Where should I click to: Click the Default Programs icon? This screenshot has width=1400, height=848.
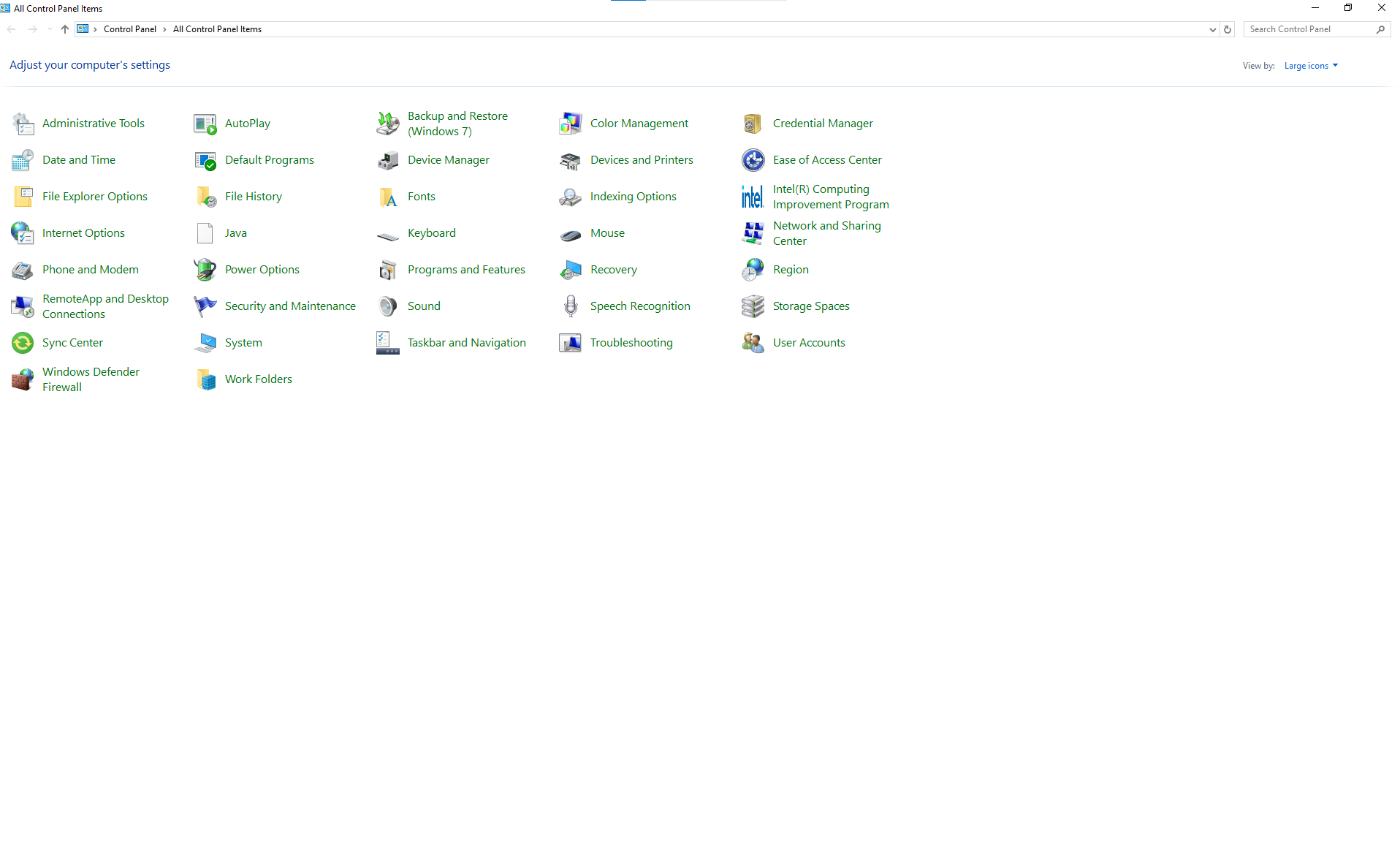coord(205,160)
